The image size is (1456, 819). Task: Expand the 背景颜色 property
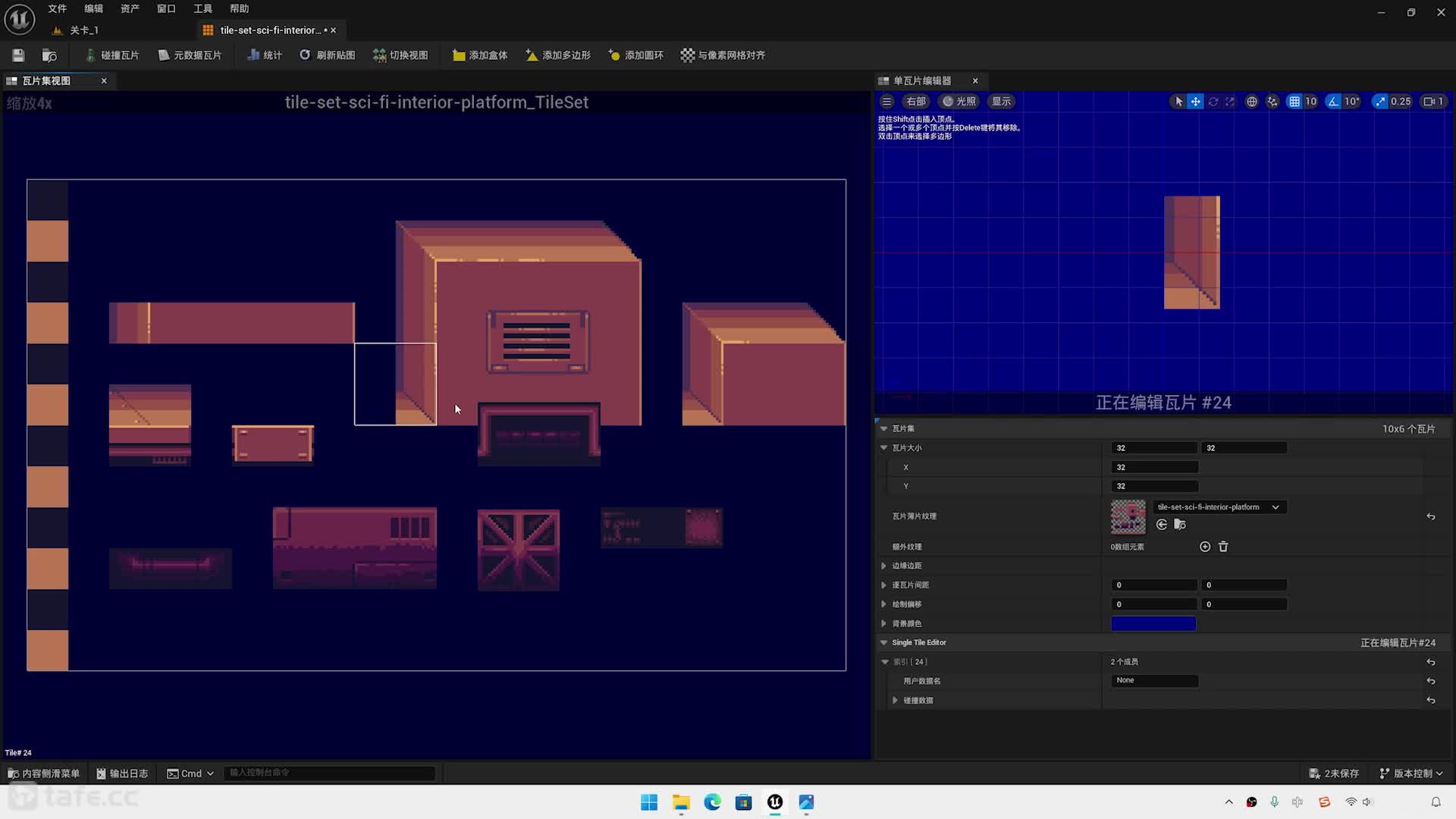tap(884, 623)
